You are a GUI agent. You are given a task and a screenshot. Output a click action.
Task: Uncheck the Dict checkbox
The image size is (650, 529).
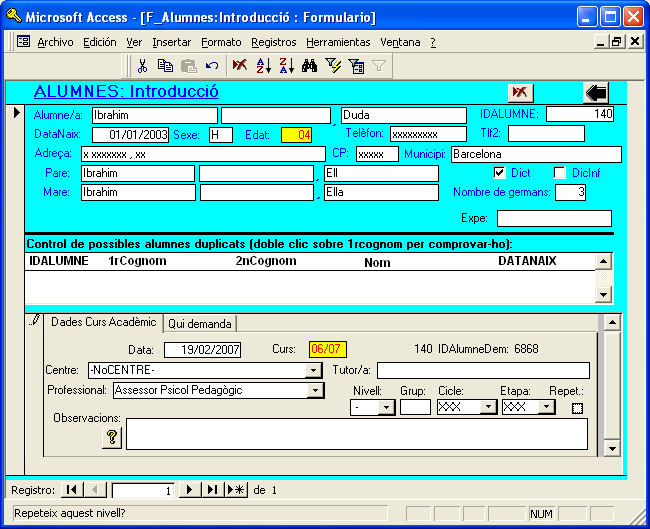click(499, 172)
